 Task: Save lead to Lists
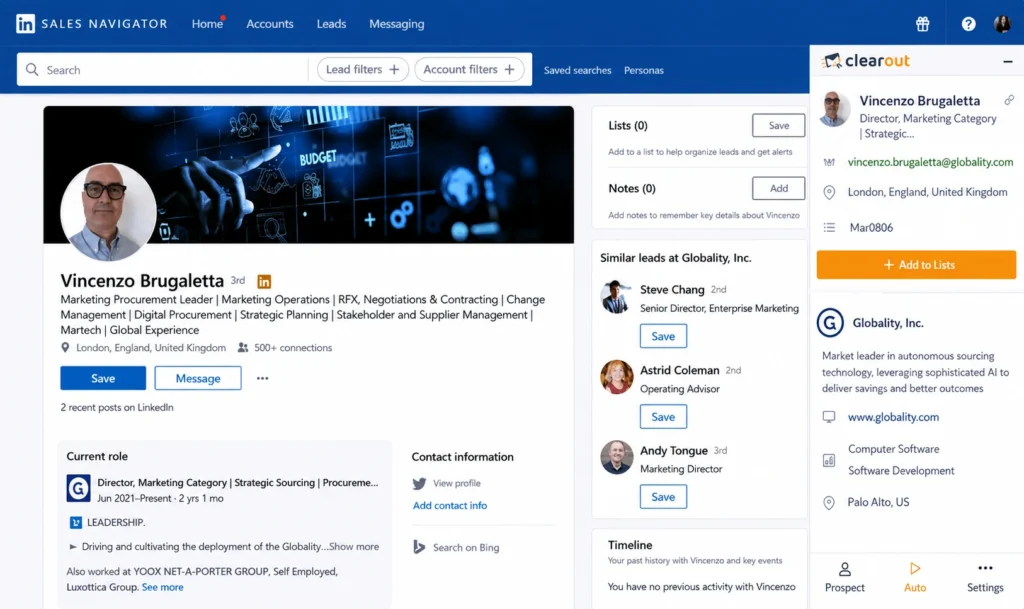[x=778, y=125]
